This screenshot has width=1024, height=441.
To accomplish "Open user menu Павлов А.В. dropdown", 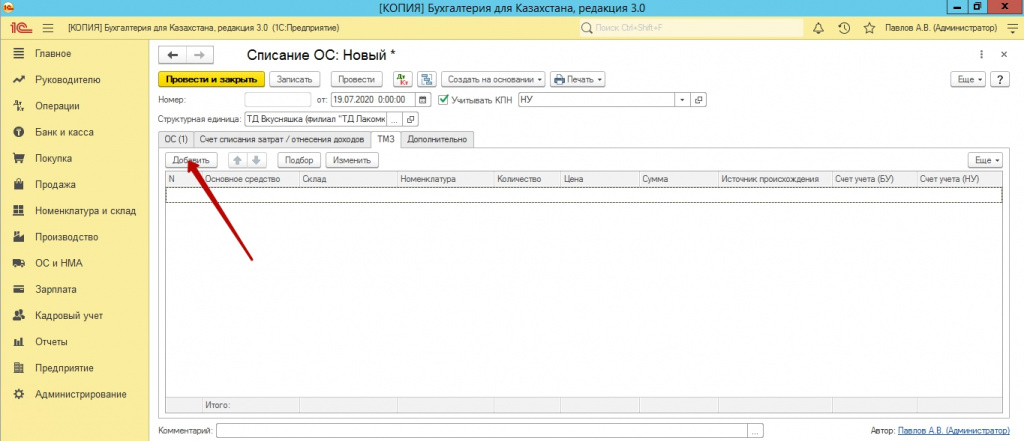I will (941, 28).
